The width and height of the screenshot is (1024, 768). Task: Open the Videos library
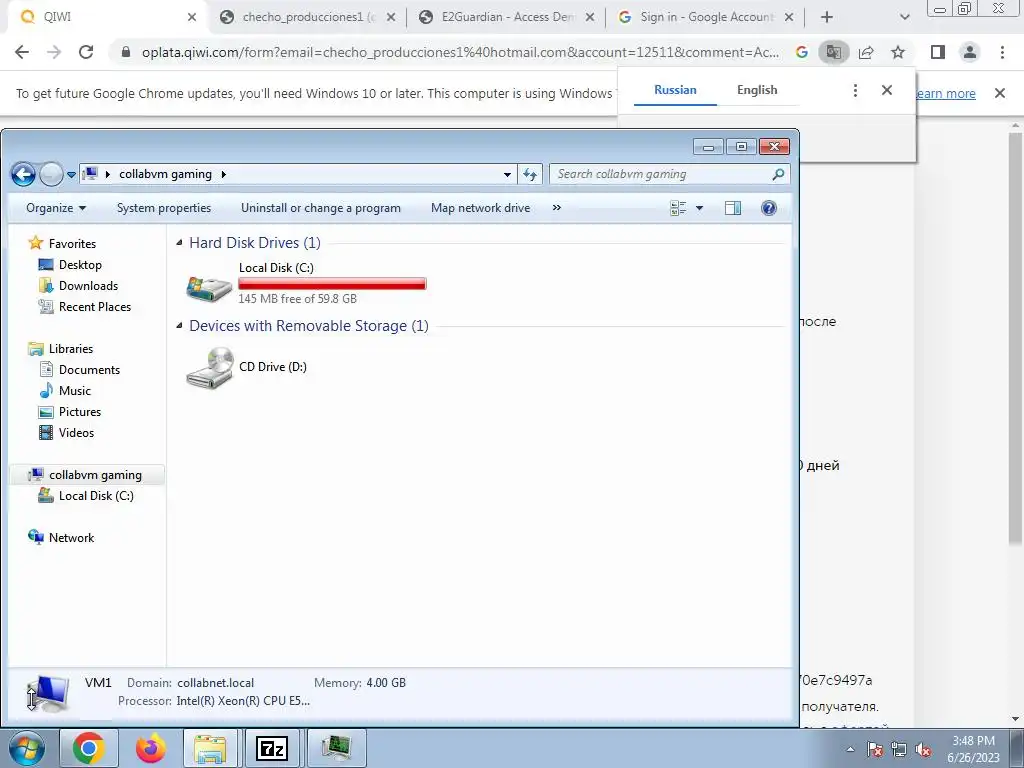coord(76,432)
